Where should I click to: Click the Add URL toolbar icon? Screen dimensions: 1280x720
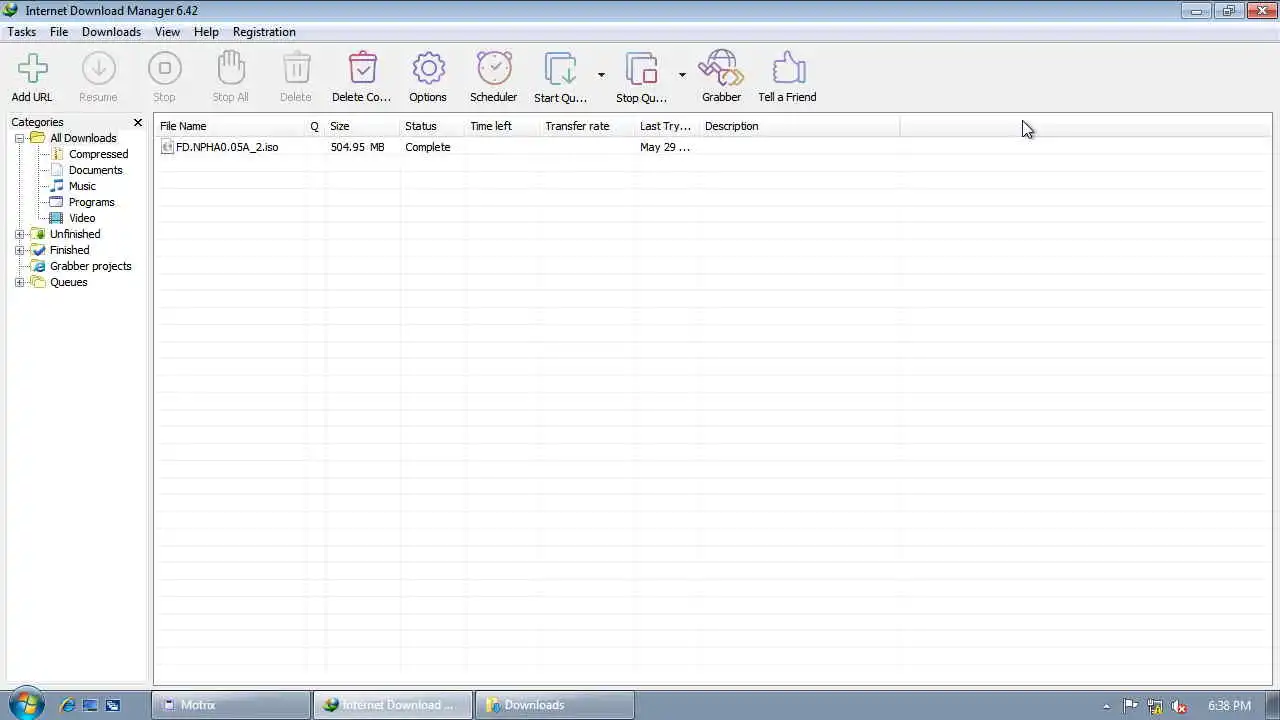coord(32,69)
